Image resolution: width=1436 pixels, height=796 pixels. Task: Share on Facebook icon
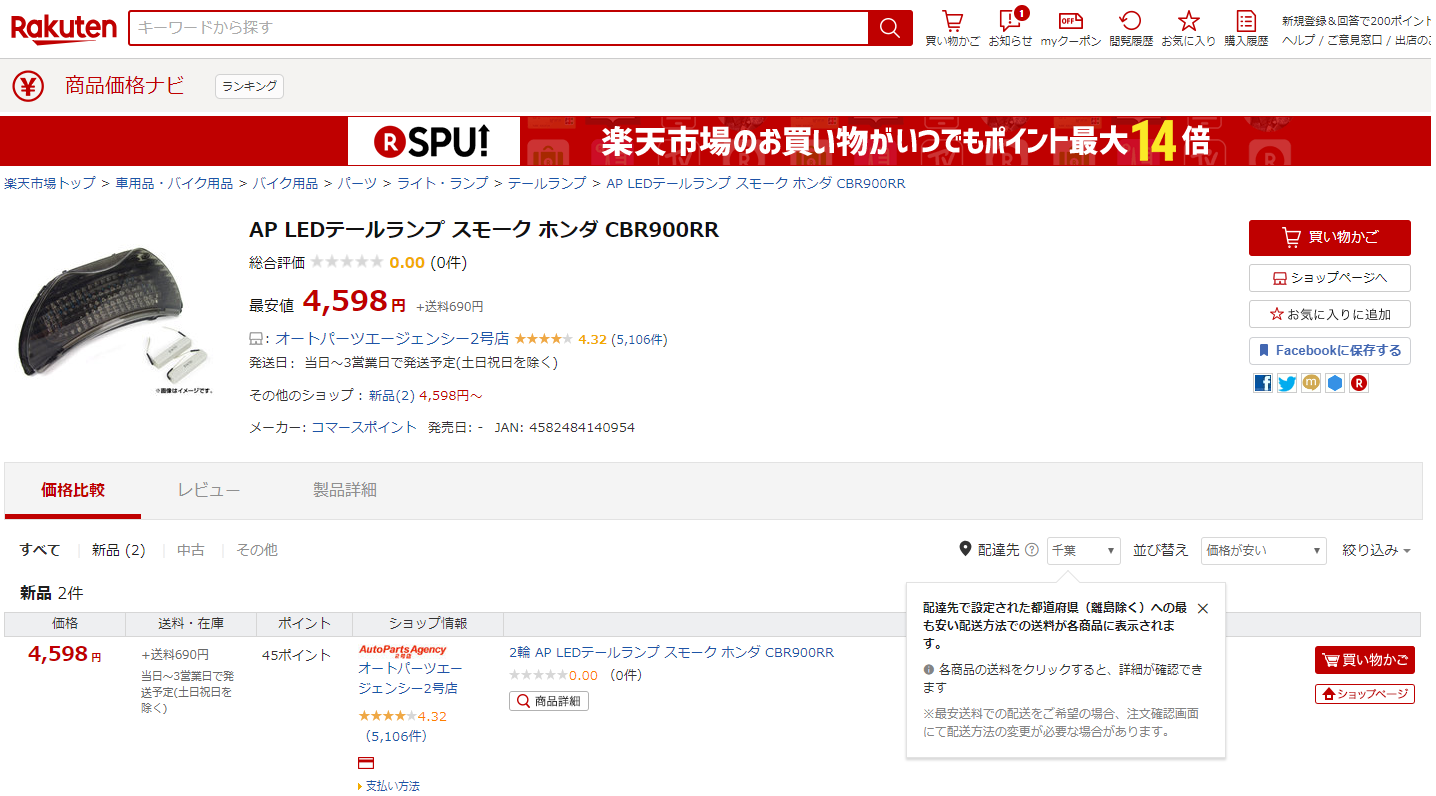[1263, 383]
